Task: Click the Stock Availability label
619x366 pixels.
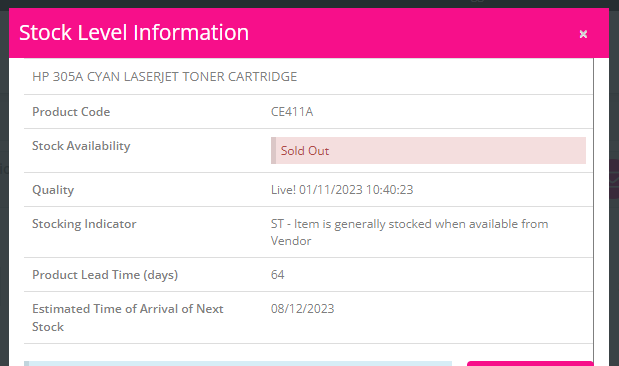Action: click(x=81, y=146)
